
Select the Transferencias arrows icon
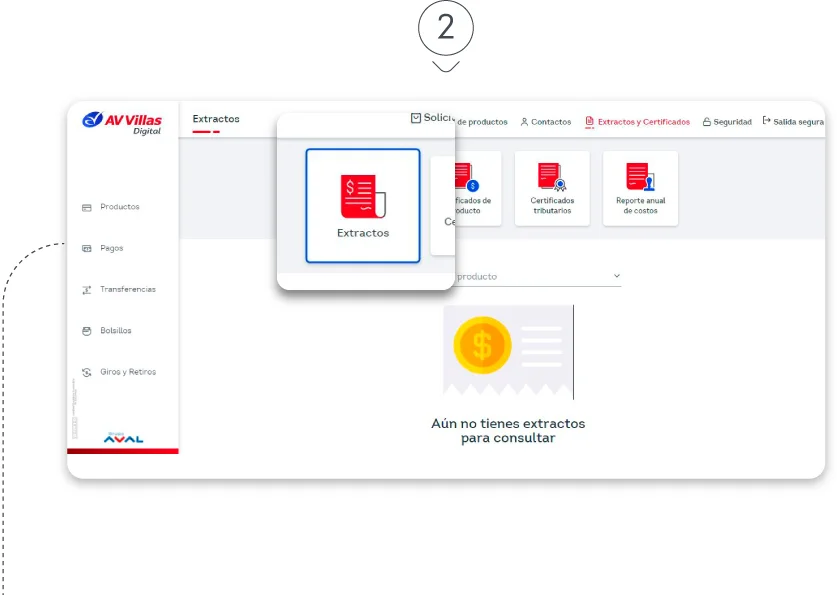tap(86, 290)
